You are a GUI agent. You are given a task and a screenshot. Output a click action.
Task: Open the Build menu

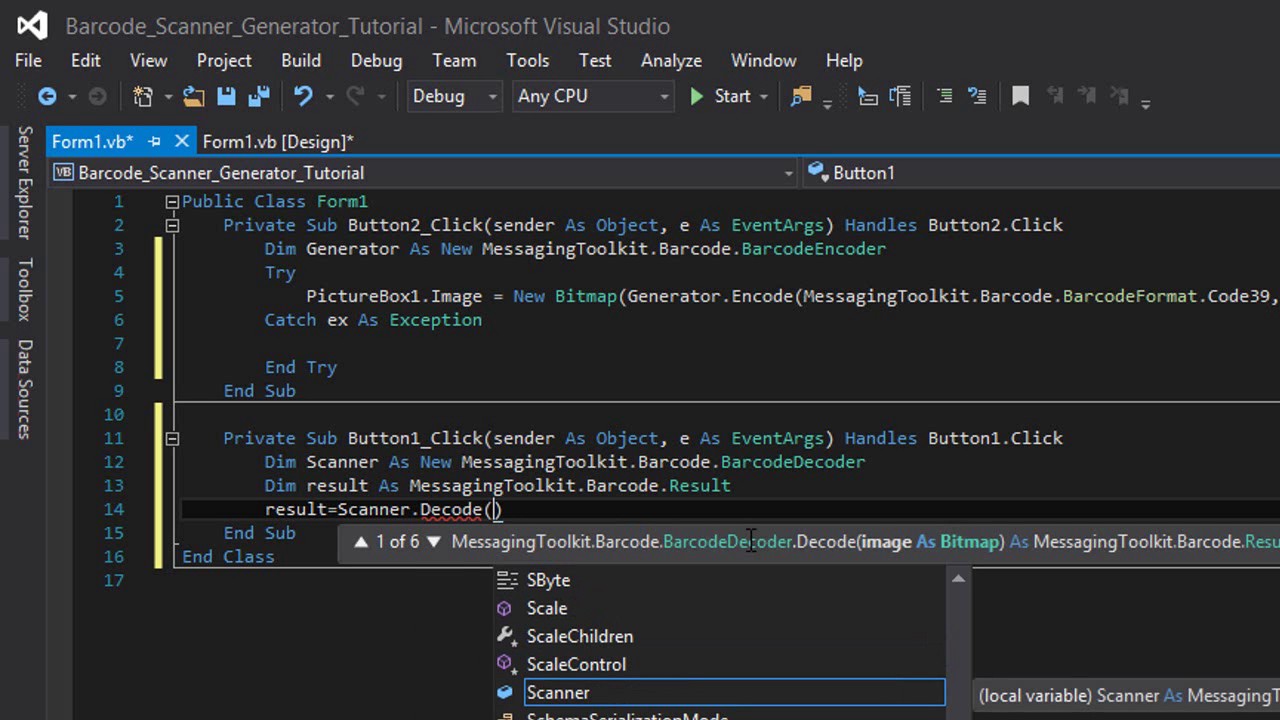click(x=300, y=61)
